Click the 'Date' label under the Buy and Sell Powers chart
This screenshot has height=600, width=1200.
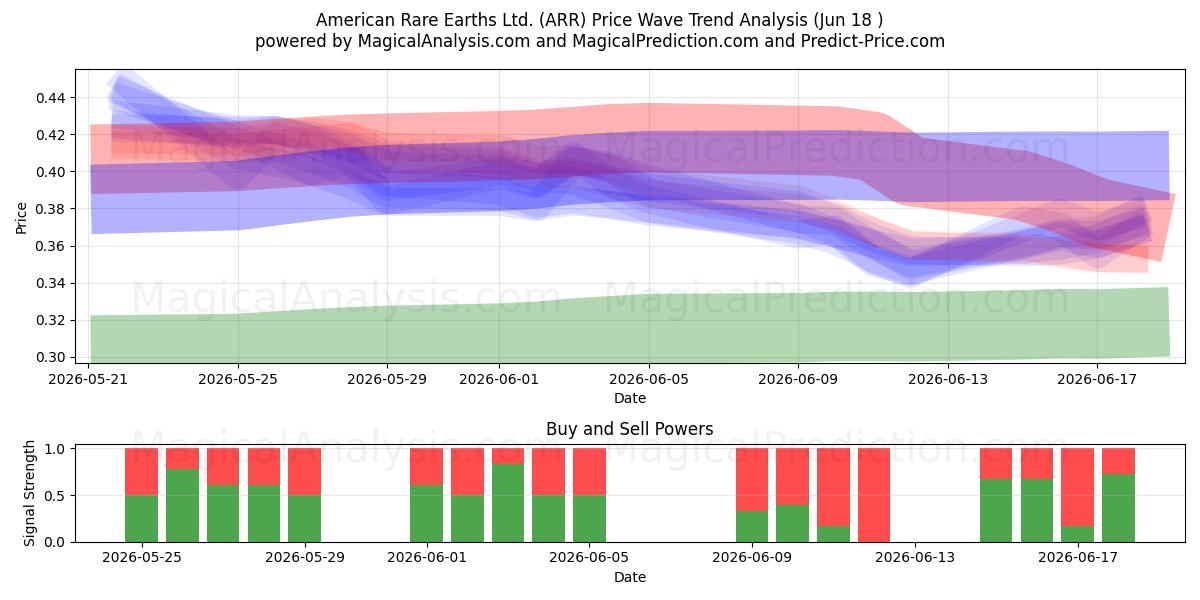630,577
